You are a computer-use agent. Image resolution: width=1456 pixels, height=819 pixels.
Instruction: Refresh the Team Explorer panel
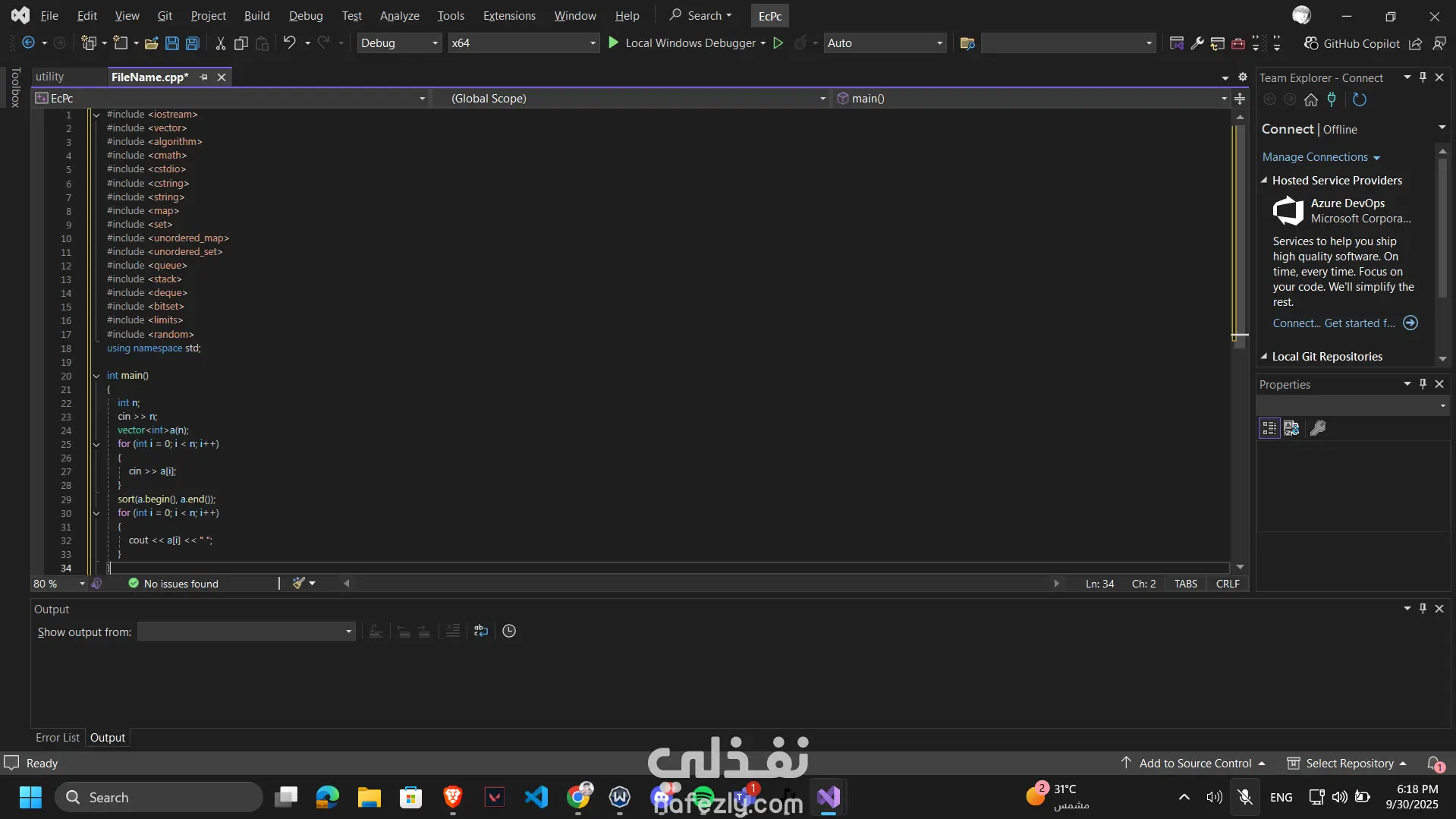point(1360,99)
